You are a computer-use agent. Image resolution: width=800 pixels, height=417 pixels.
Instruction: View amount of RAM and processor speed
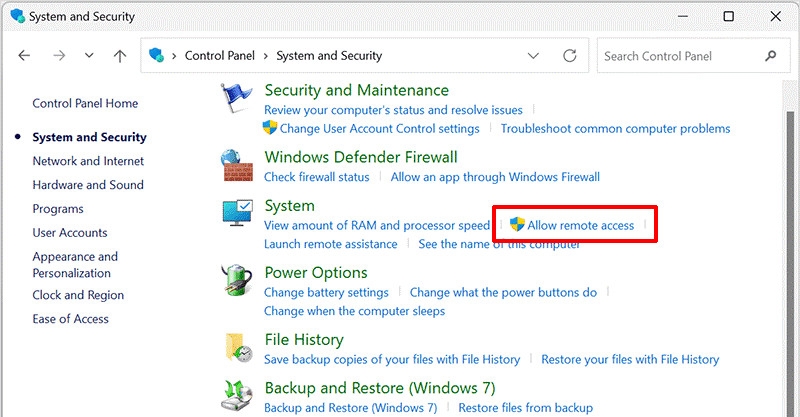tap(377, 225)
